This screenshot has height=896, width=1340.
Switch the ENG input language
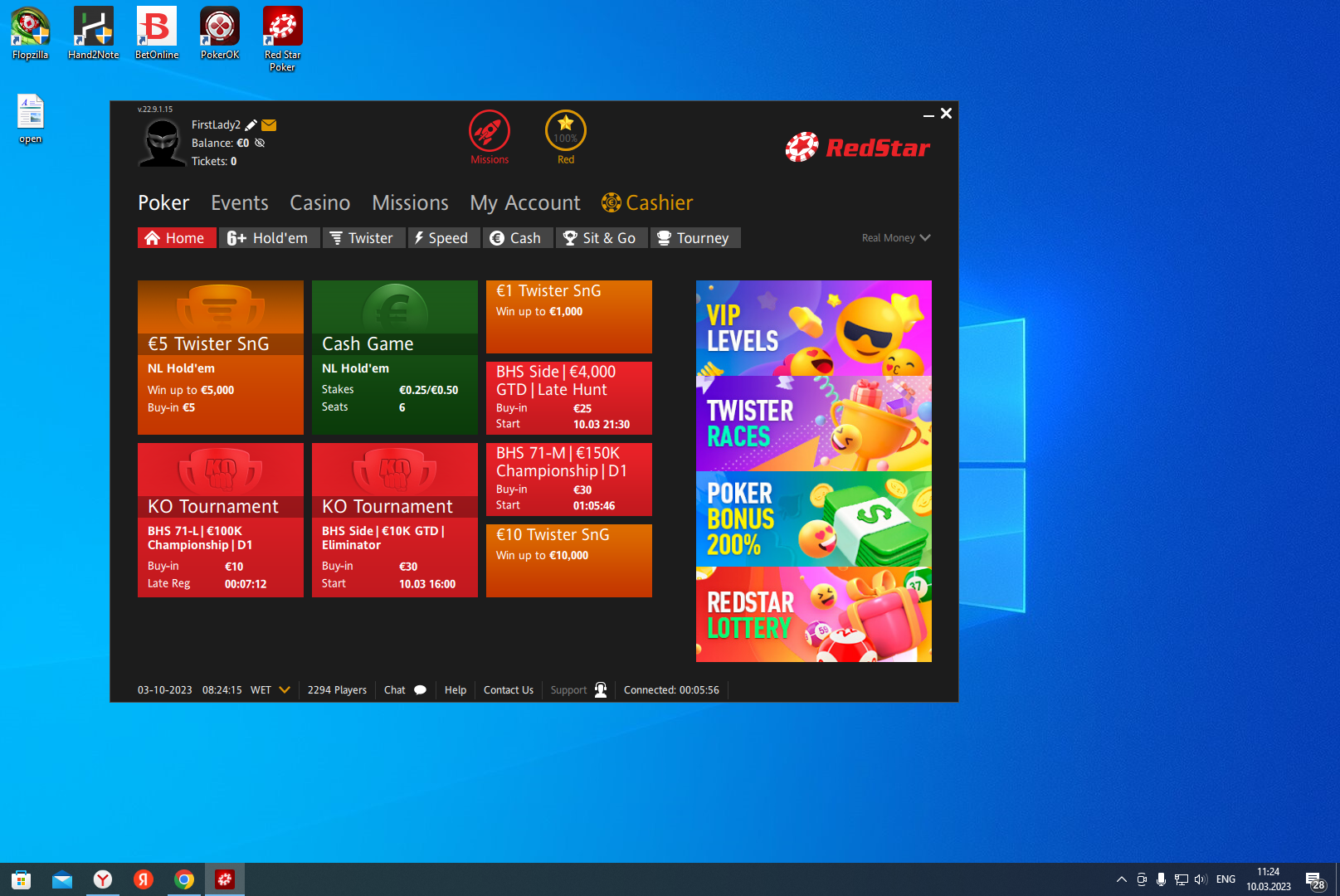coord(1226,879)
